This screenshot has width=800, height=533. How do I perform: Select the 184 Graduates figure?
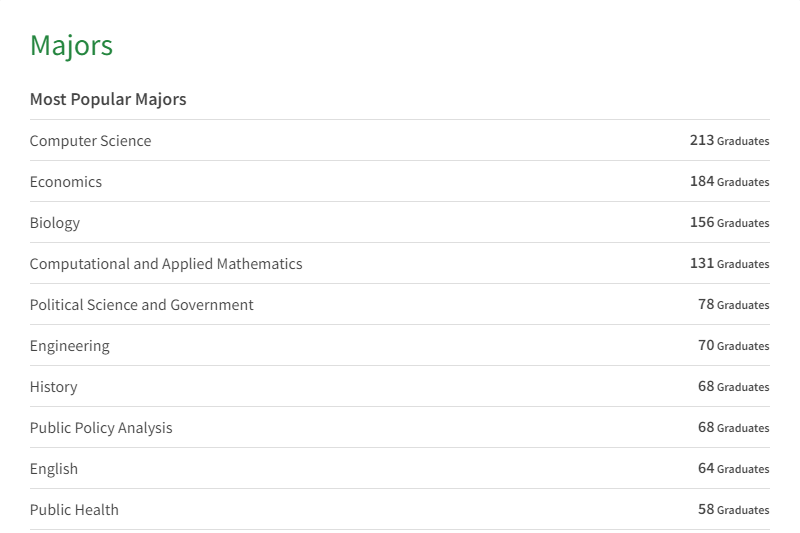point(729,182)
